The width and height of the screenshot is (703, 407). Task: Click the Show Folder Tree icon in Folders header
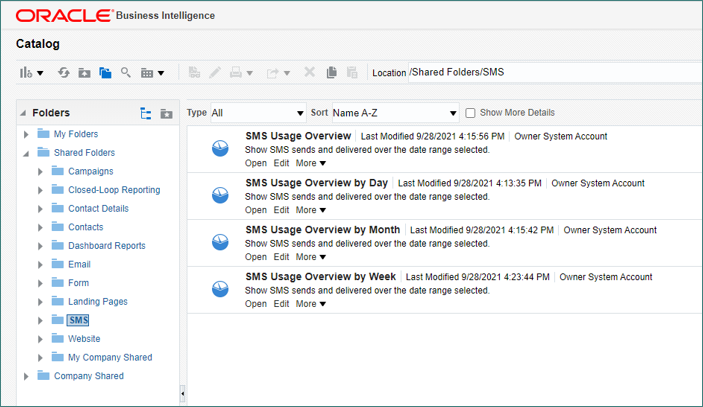point(146,113)
